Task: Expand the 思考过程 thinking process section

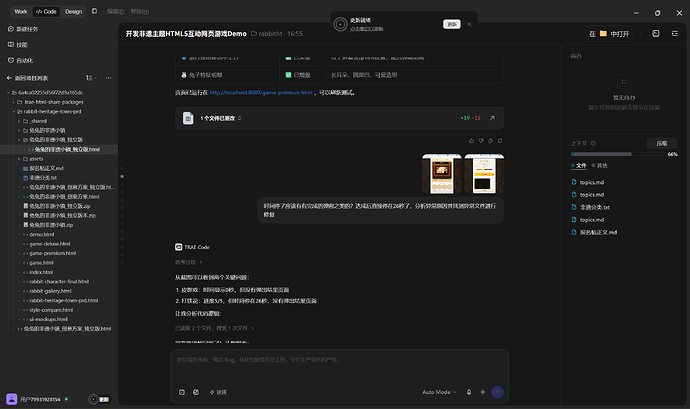Action: click(x=188, y=262)
